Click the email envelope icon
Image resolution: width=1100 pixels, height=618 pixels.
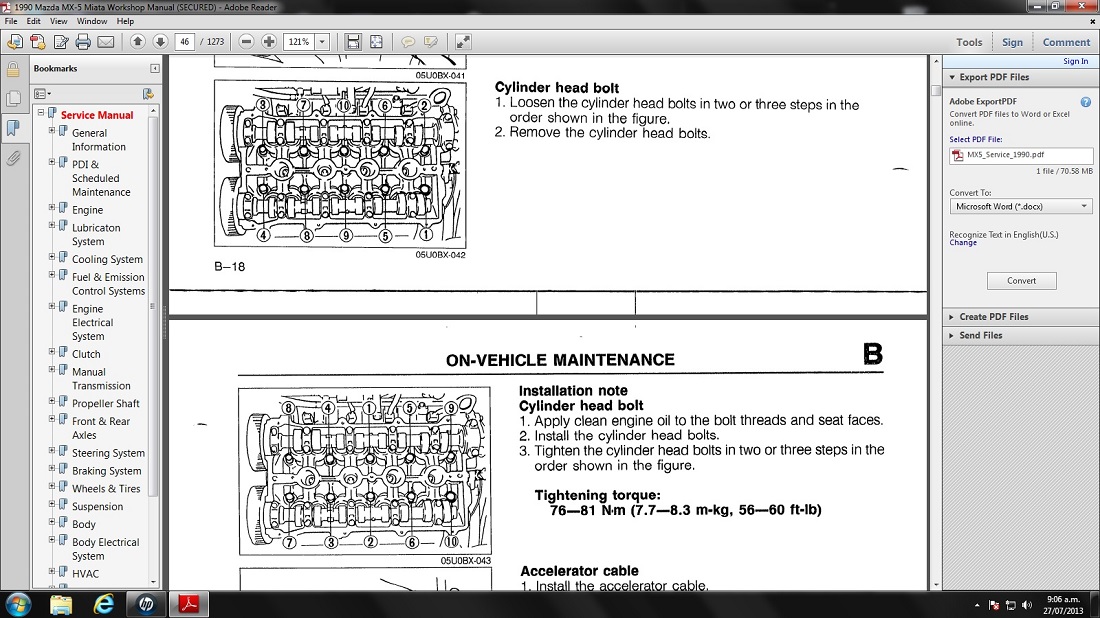point(106,42)
